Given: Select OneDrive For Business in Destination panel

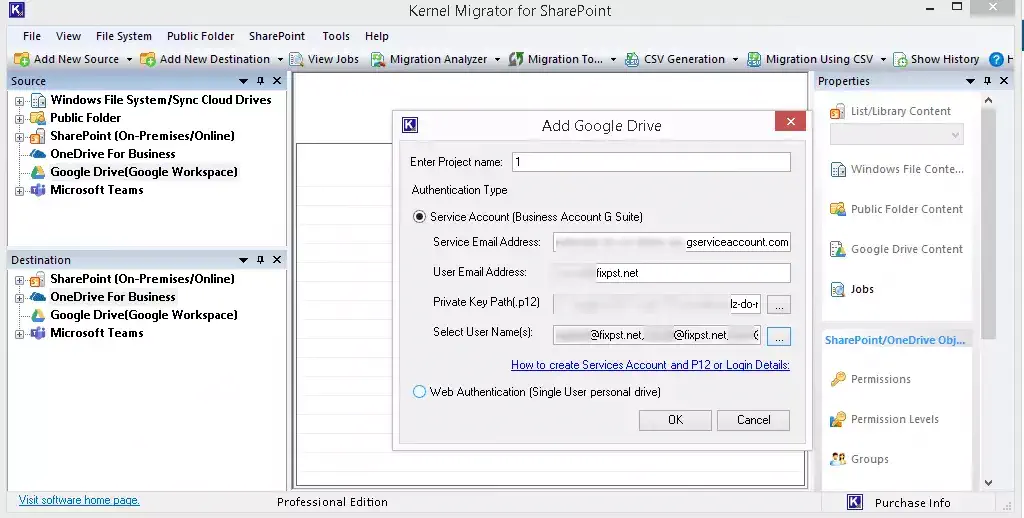Looking at the screenshot, I should pyautogui.click(x=113, y=297).
